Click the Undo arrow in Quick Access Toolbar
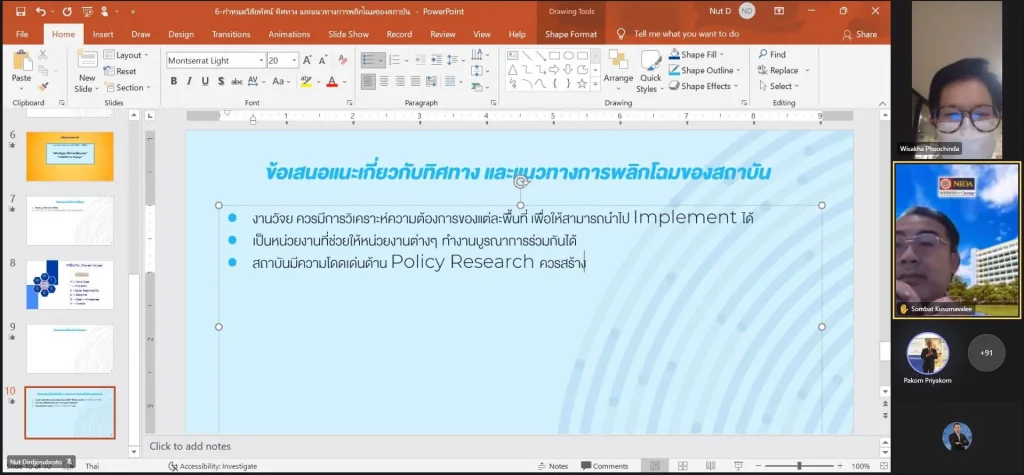The image size is (1024, 475). tap(41, 11)
